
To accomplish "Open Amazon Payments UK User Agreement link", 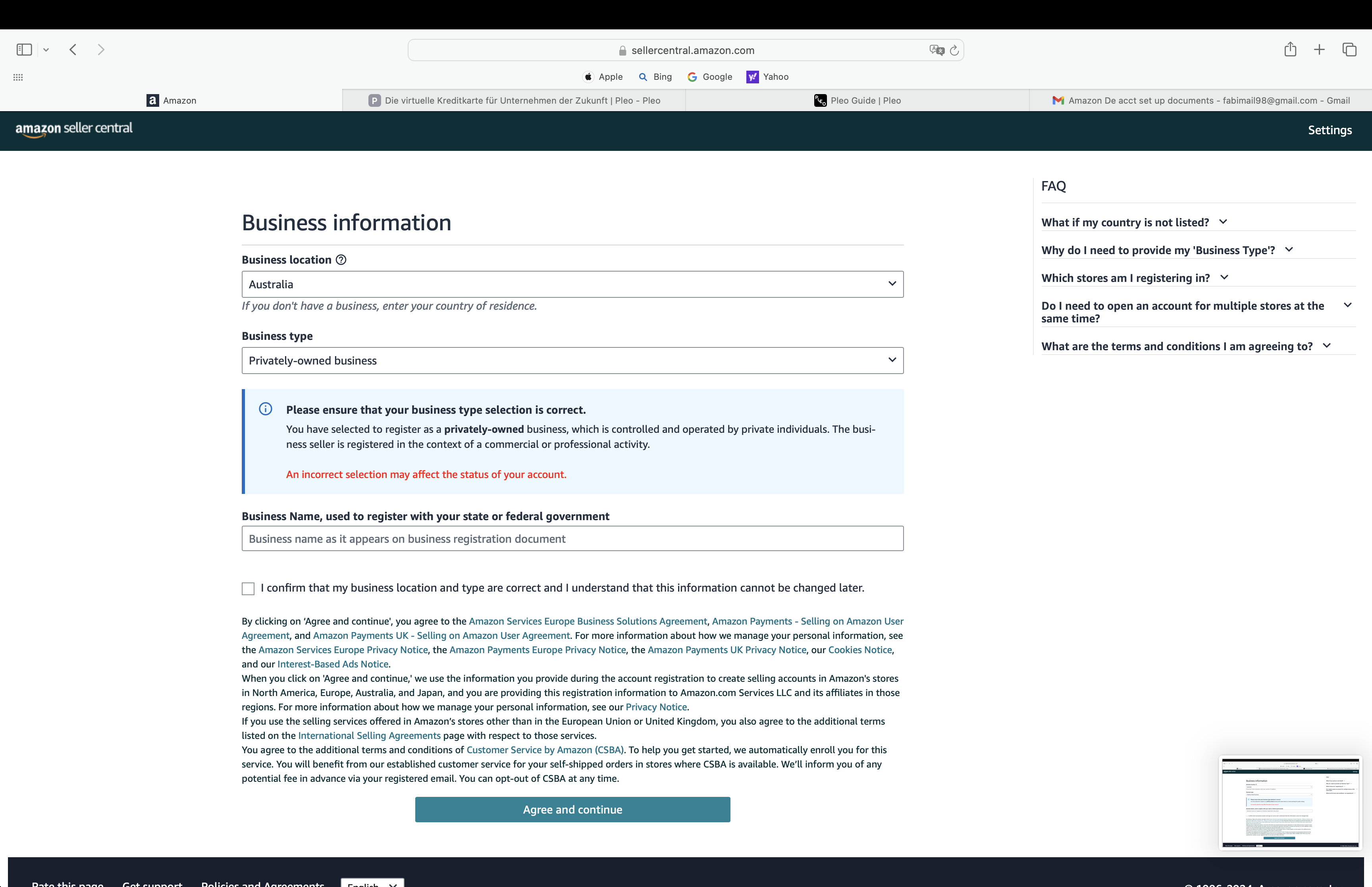I will click(x=441, y=635).
